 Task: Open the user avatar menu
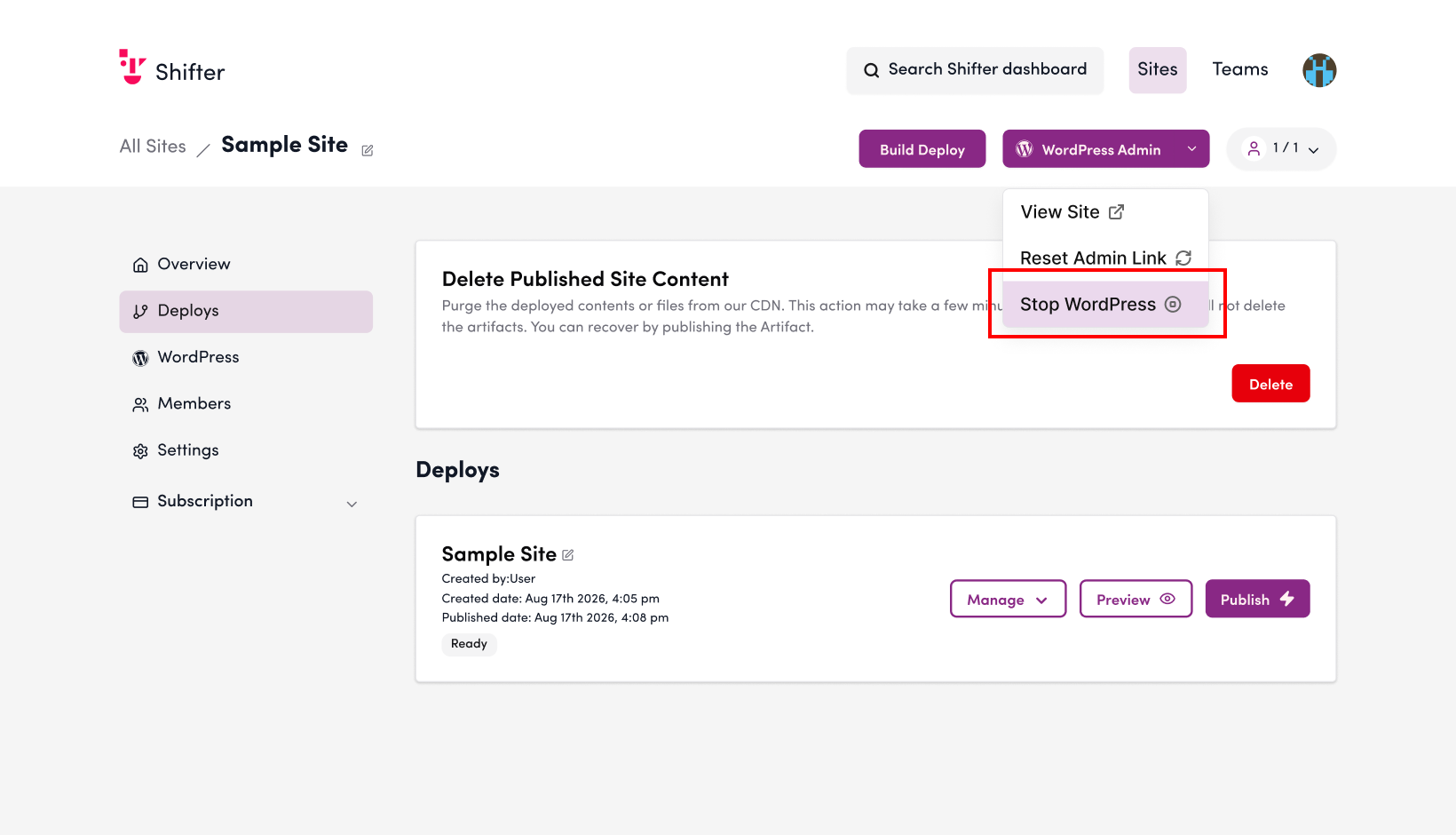[1319, 70]
